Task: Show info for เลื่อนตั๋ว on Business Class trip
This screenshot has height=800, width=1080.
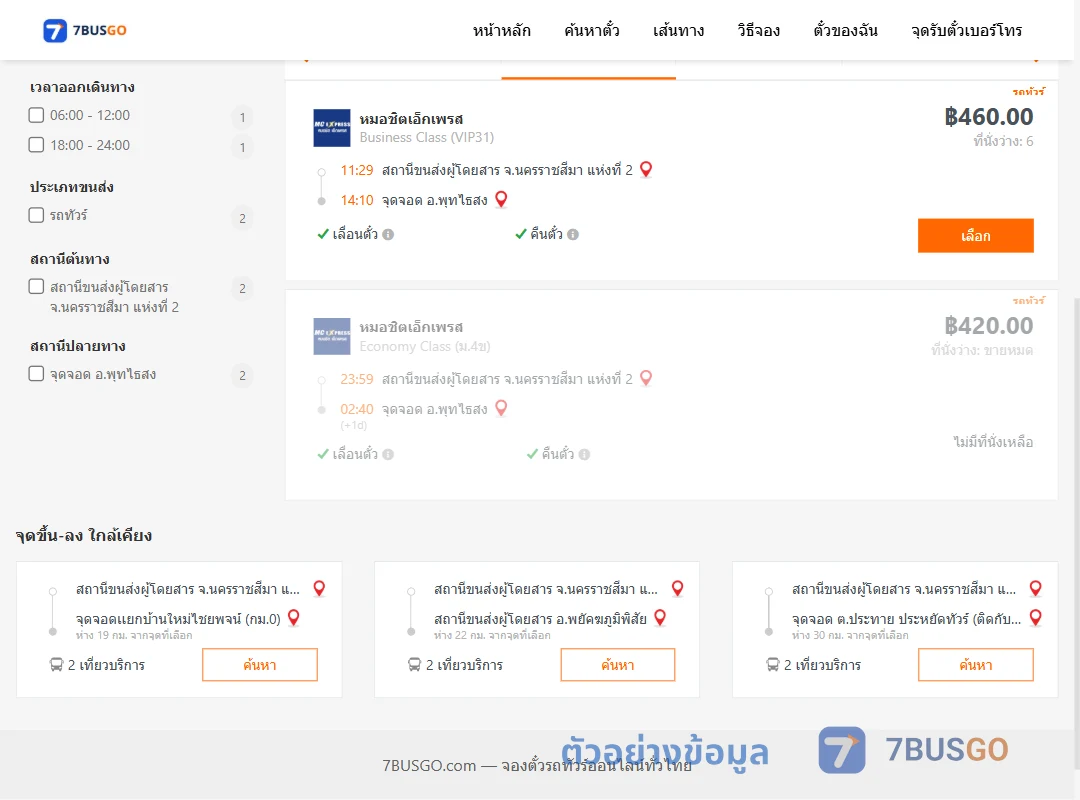Action: pos(388,234)
